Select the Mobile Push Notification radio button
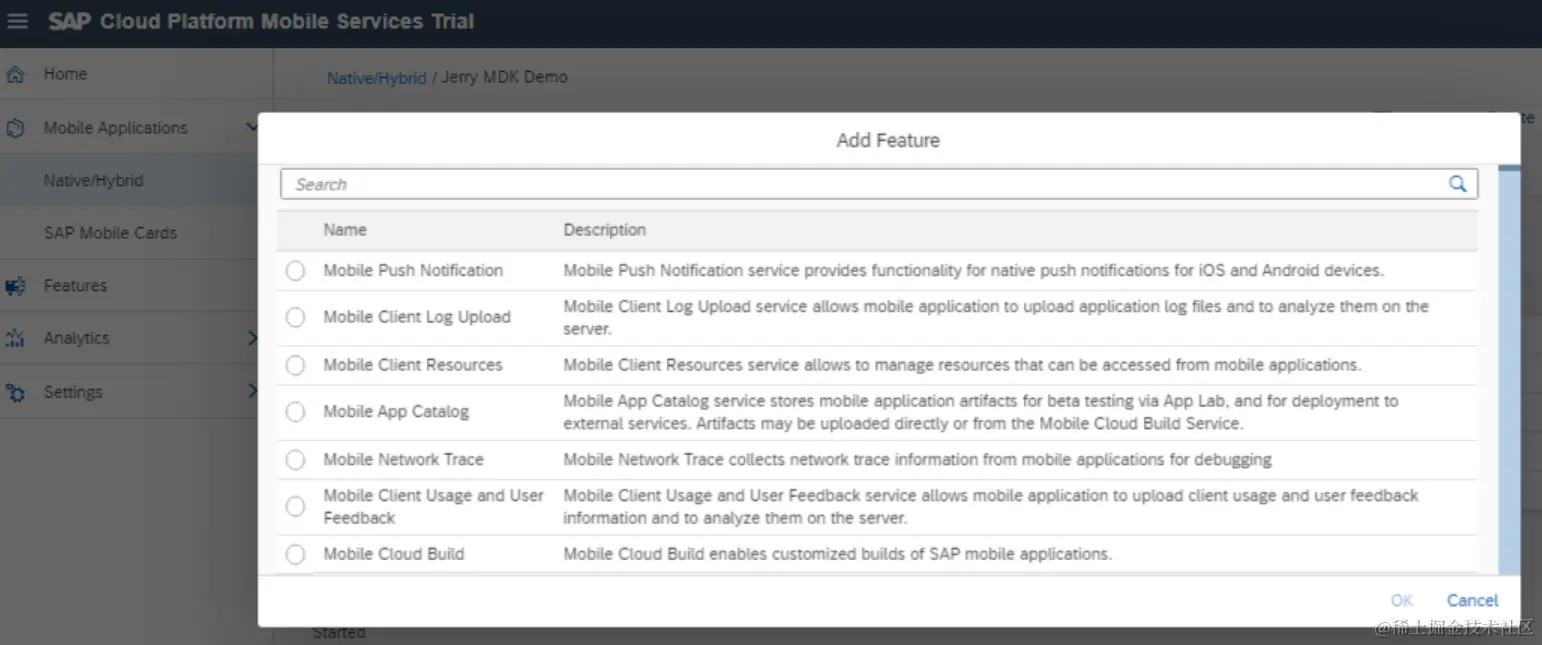Image resolution: width=1542 pixels, height=645 pixels. tap(295, 271)
